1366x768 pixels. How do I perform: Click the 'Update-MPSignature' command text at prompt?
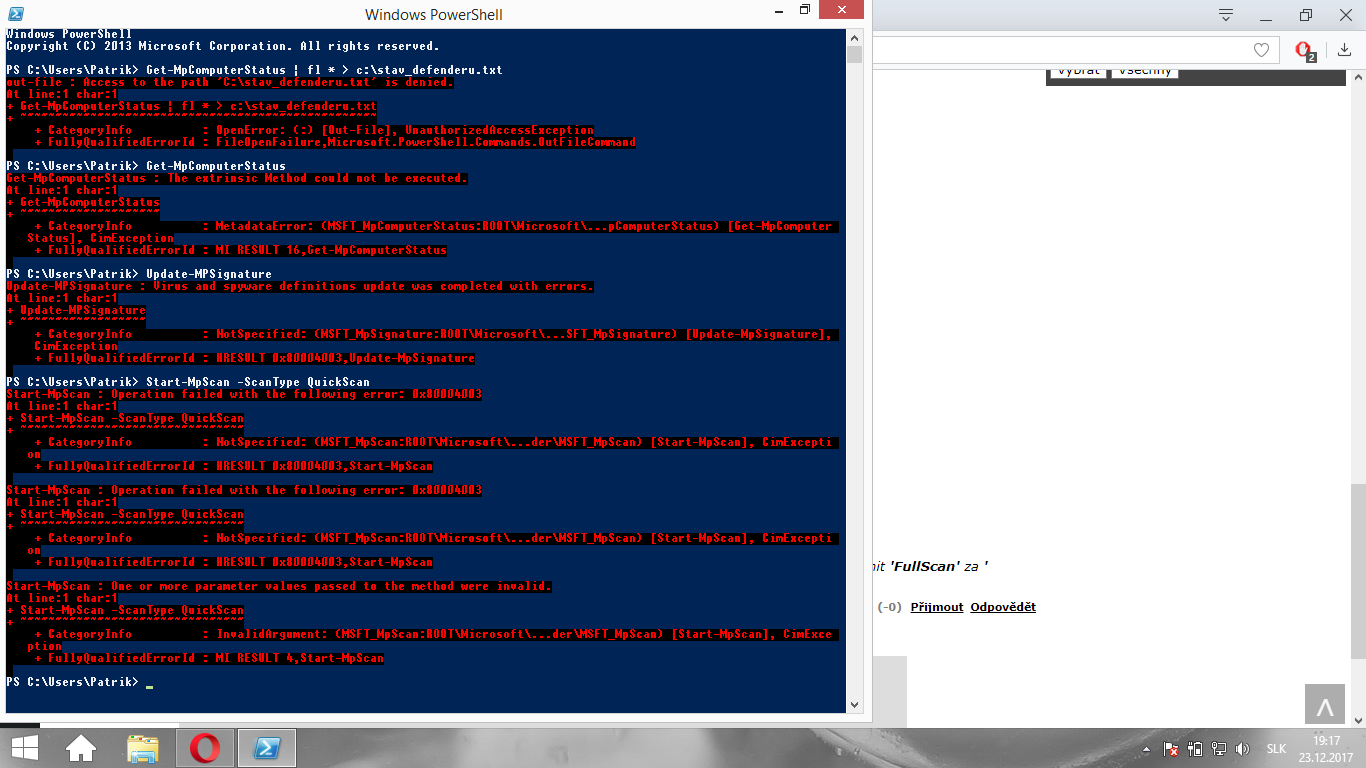pos(209,274)
